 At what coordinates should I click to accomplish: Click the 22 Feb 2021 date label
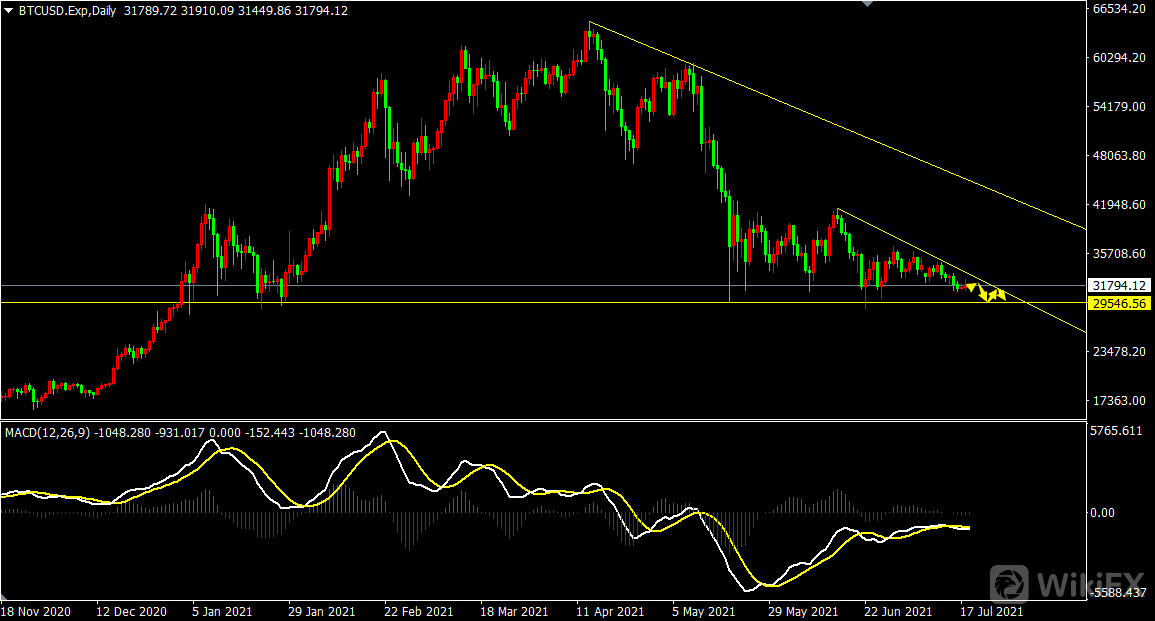pos(417,610)
